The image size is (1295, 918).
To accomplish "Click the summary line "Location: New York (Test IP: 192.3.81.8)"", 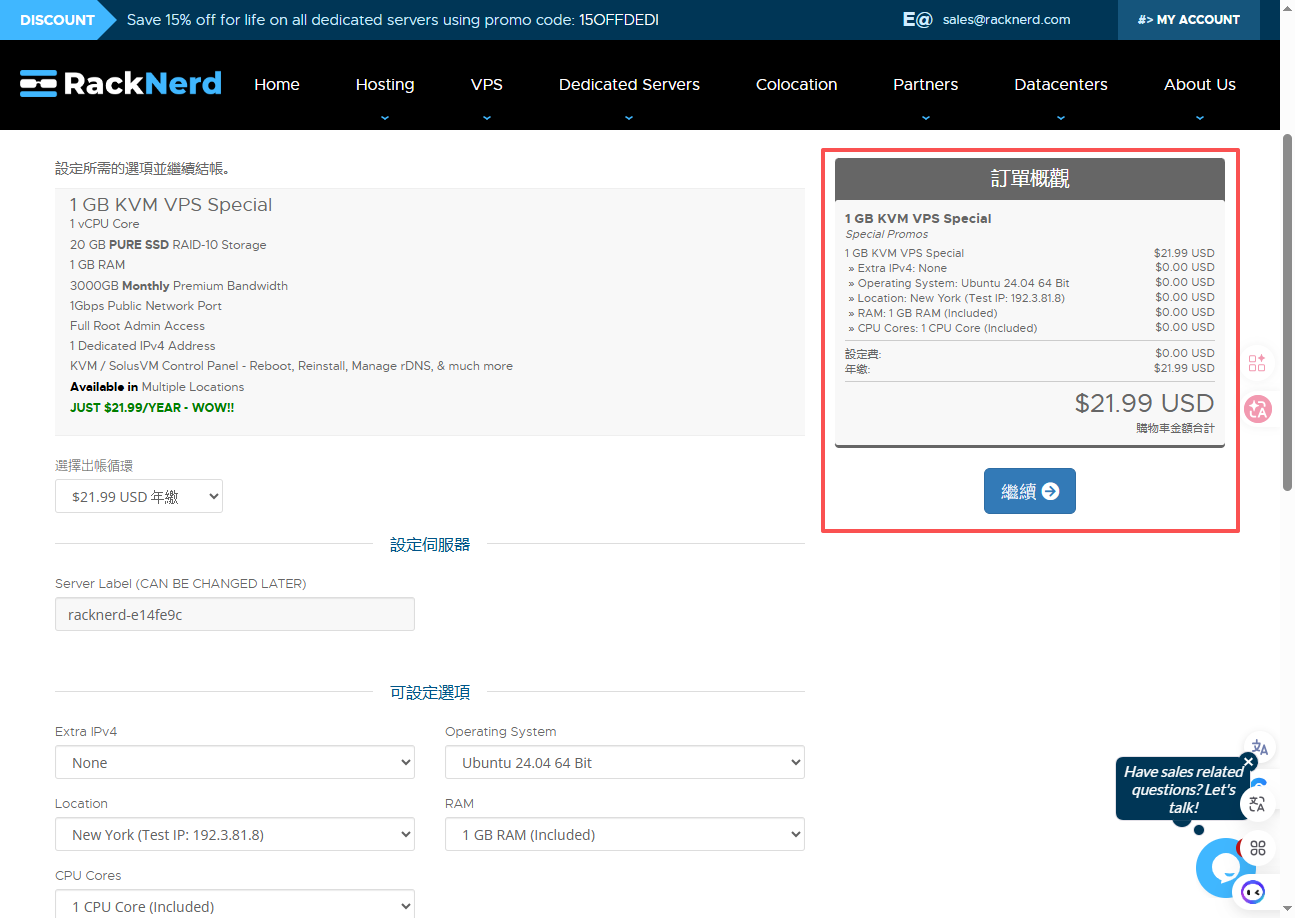I will tap(956, 298).
